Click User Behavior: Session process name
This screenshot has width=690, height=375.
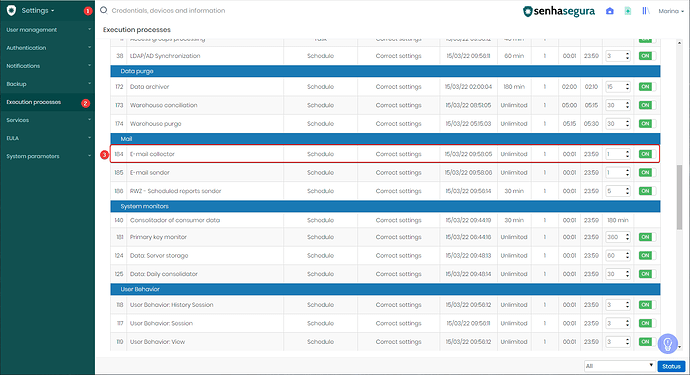coord(161,323)
